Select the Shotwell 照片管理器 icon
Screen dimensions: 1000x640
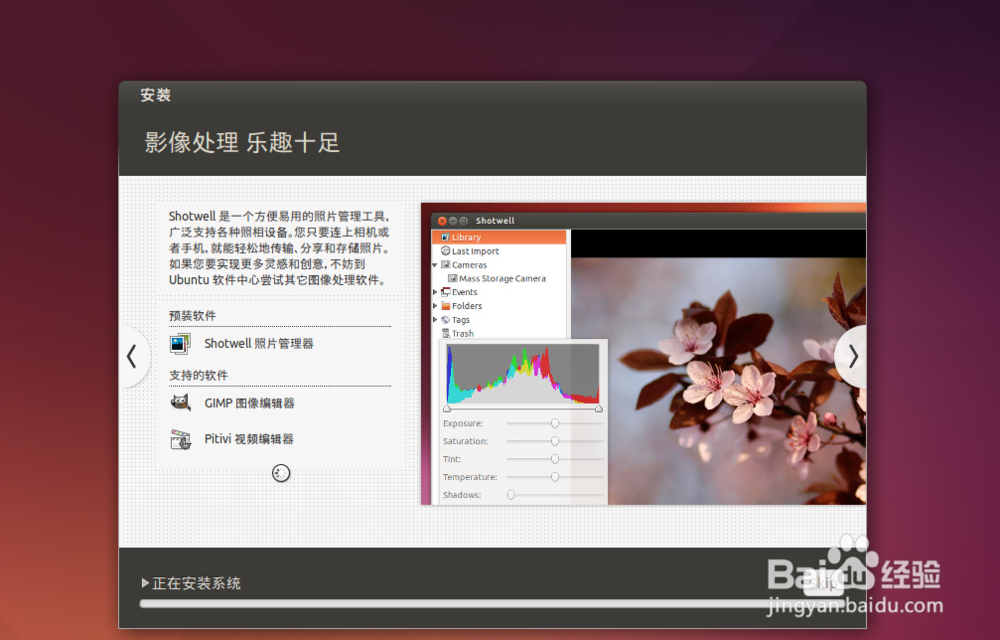180,344
